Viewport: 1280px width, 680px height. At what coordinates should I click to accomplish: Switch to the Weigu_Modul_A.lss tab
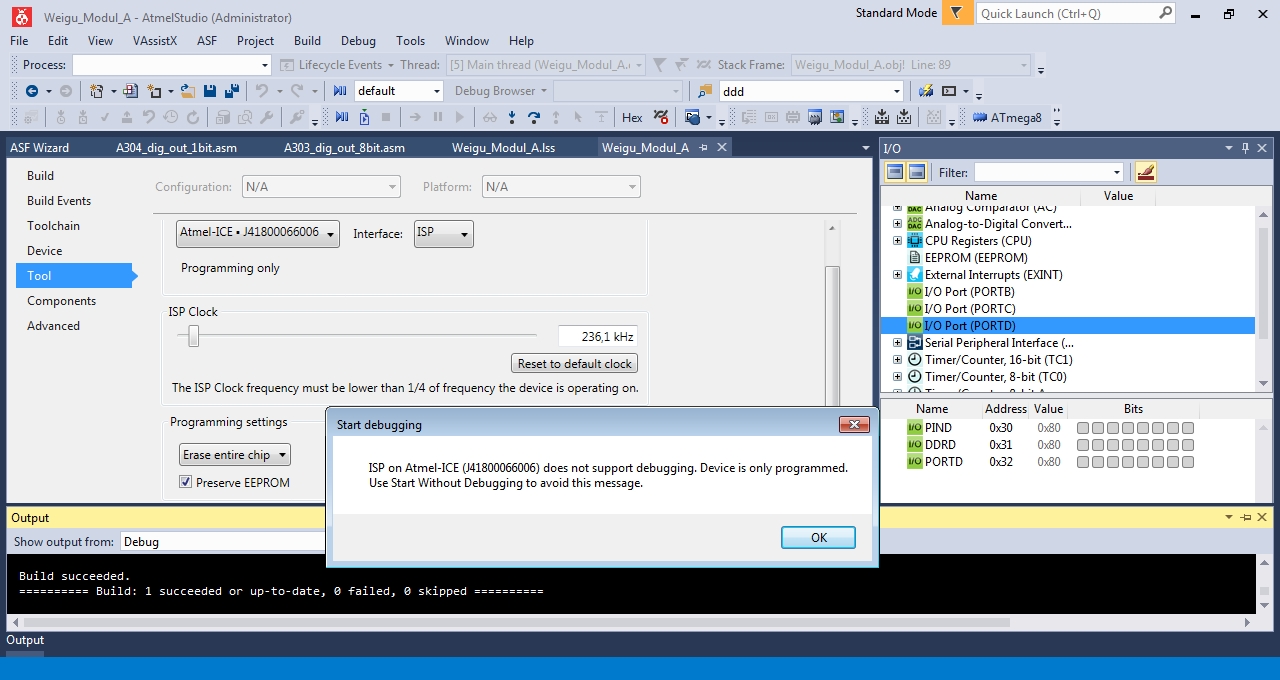503,148
